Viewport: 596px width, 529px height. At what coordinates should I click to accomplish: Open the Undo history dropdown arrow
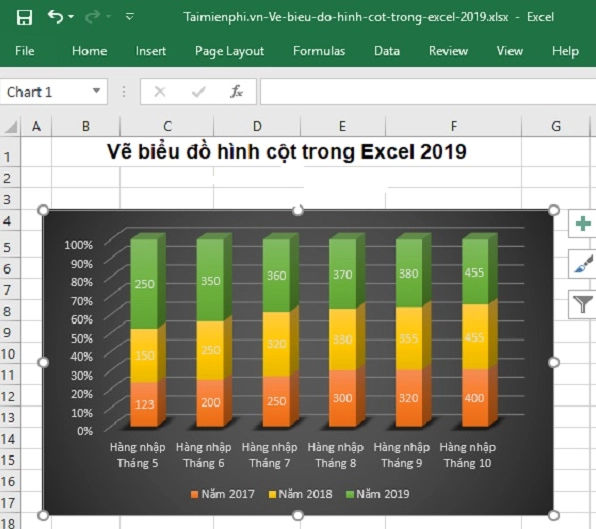point(71,17)
